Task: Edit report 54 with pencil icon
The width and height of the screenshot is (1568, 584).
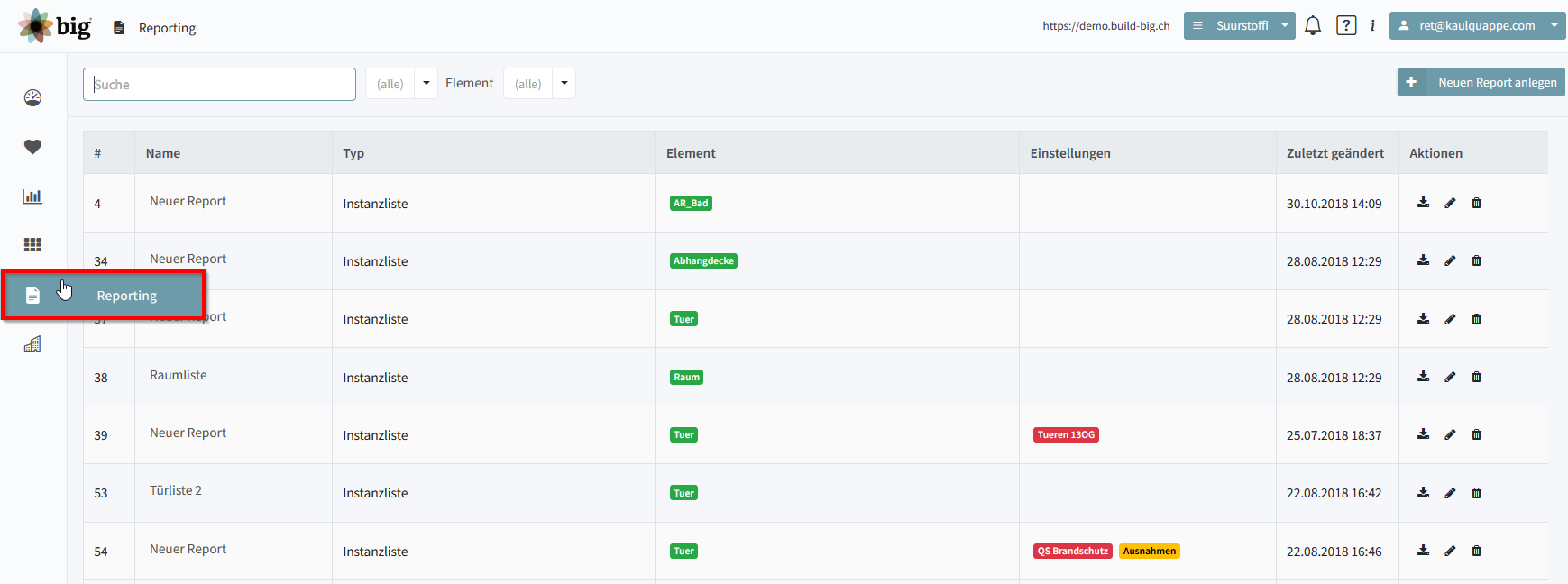Action: click(1450, 551)
